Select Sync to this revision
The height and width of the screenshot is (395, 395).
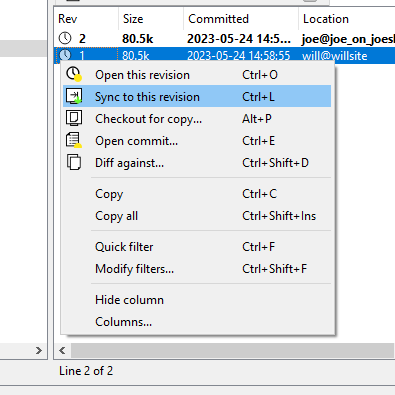(x=197, y=96)
